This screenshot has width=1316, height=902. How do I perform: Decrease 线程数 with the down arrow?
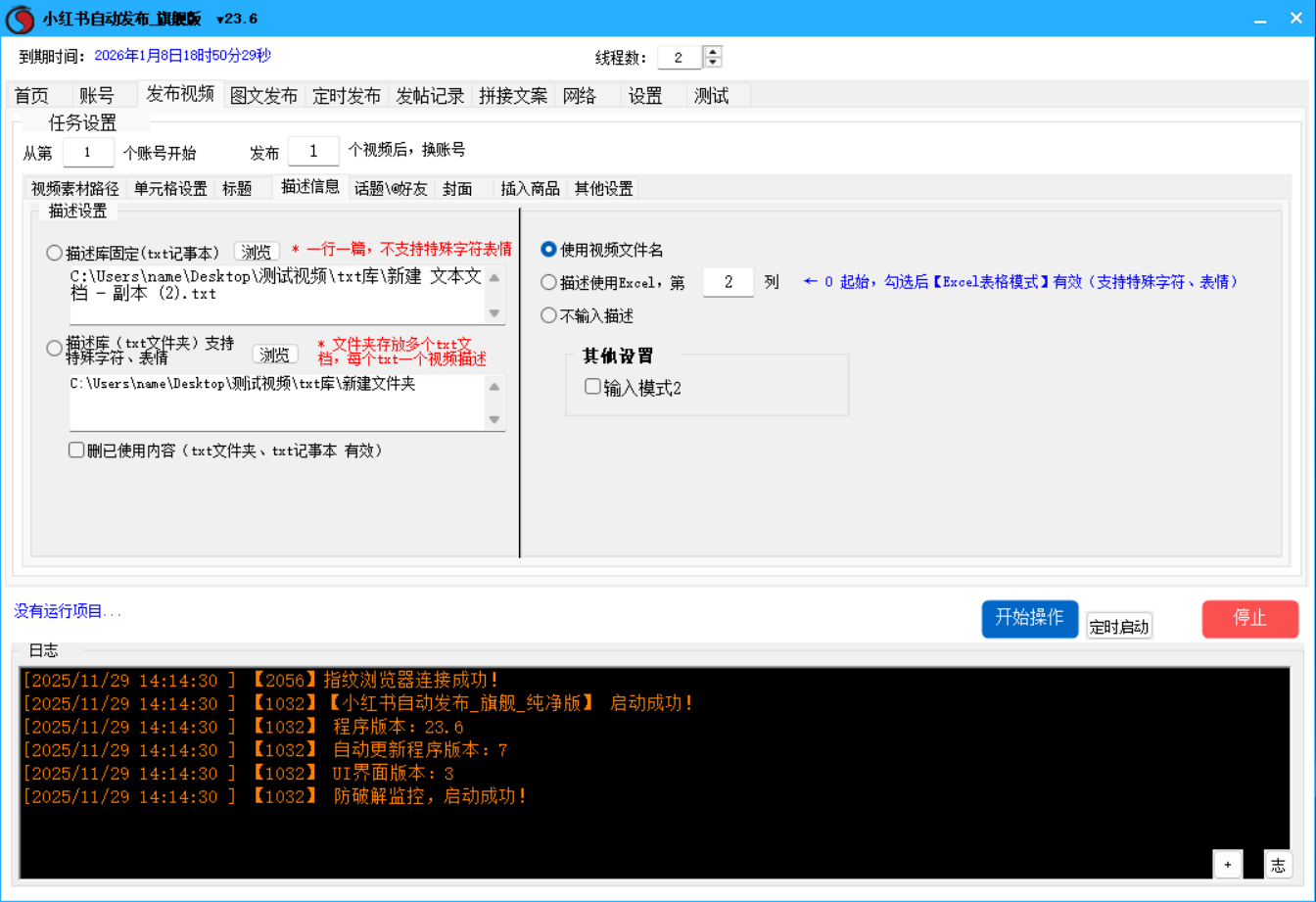pos(714,63)
